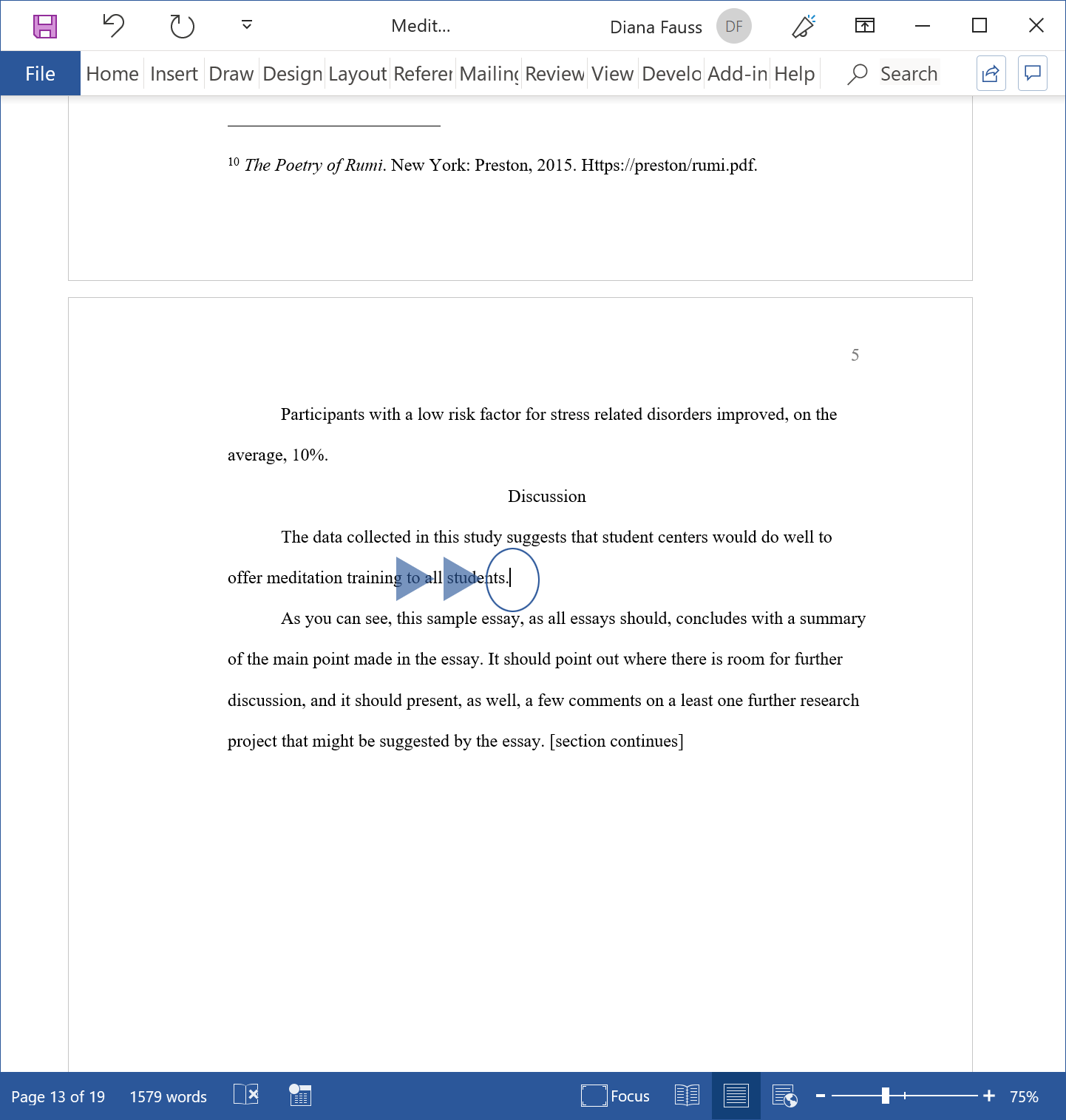1066x1120 pixels.
Task: Undo the last action
Action: click(113, 27)
